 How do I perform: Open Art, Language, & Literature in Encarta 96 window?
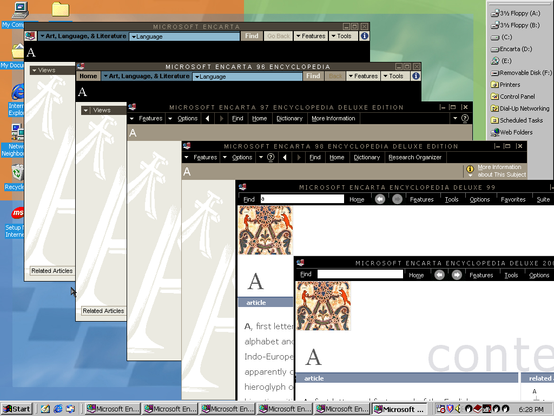click(146, 76)
